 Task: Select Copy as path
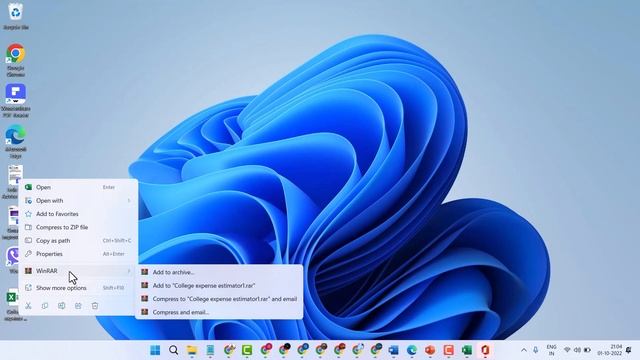pos(78,241)
